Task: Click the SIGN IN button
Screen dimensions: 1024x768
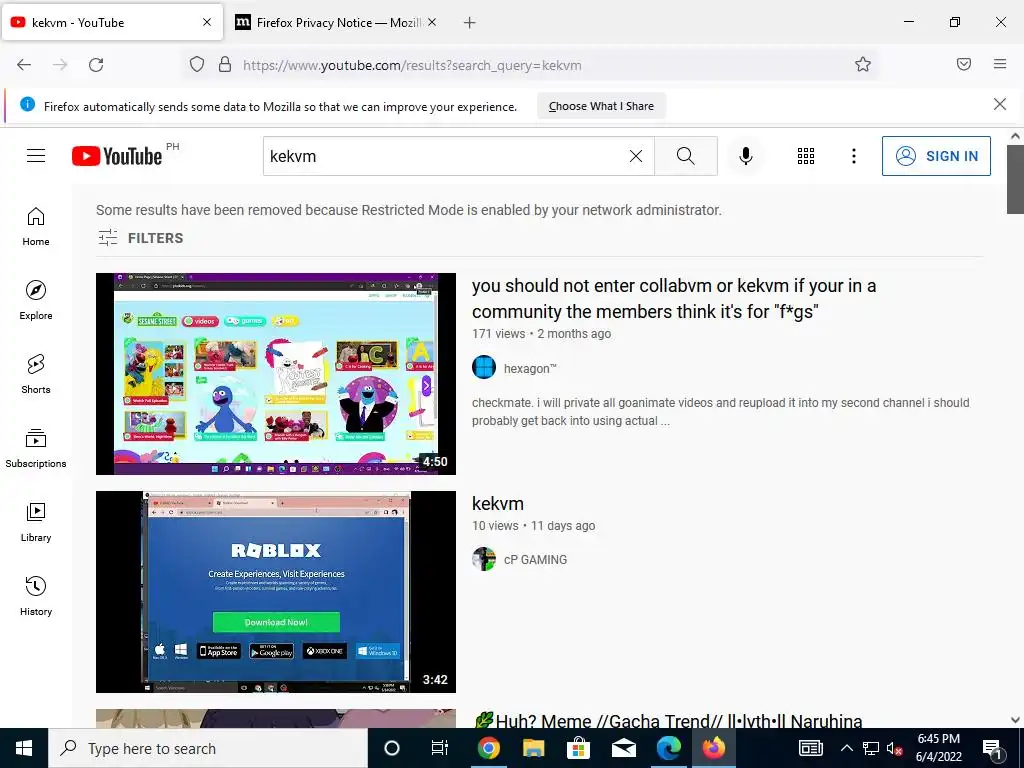Action: 936,156
